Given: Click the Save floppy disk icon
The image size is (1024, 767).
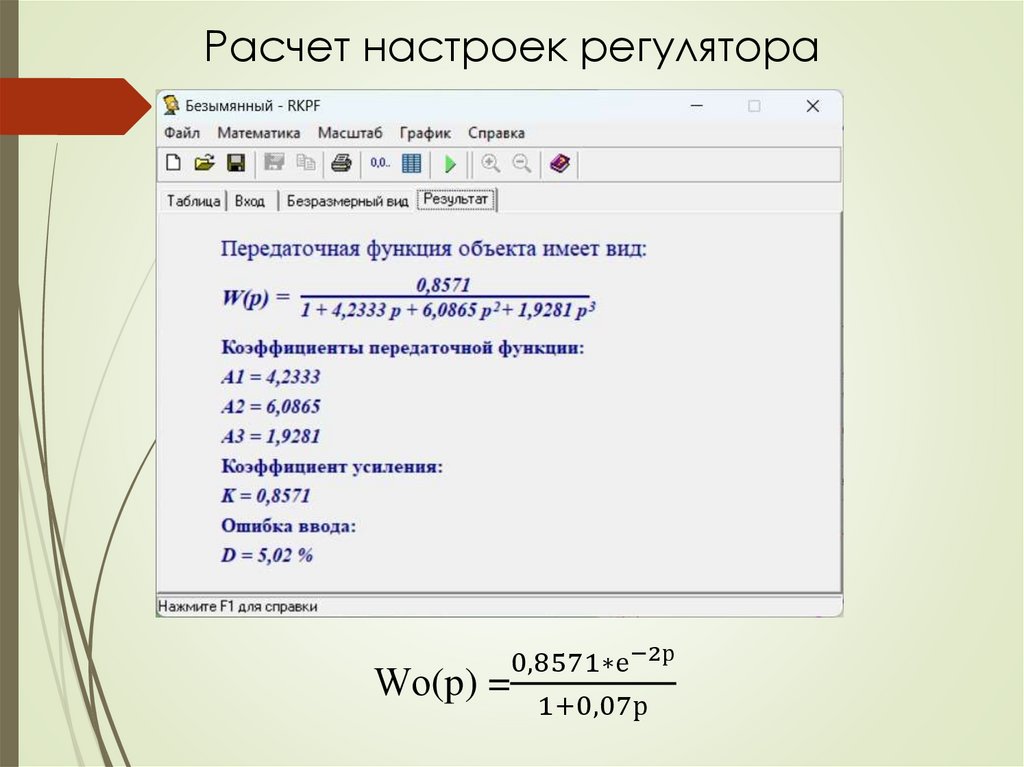Looking at the screenshot, I should point(236,163).
